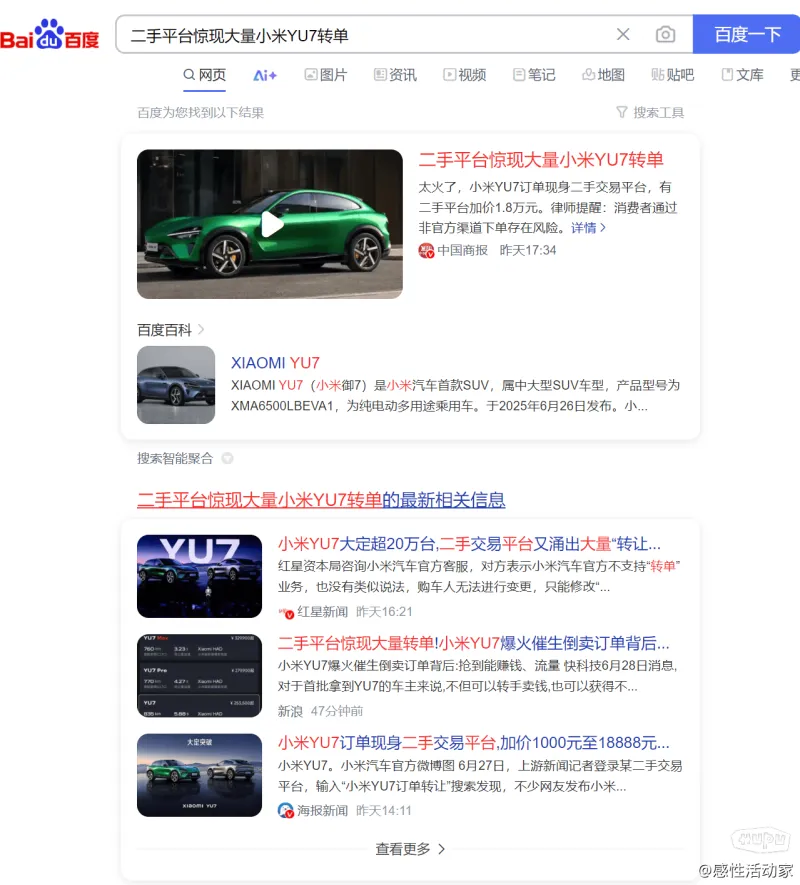This screenshot has width=800, height=885.
Task: Open 小米YU7大定超20万台 news headline
Action: tap(469, 544)
